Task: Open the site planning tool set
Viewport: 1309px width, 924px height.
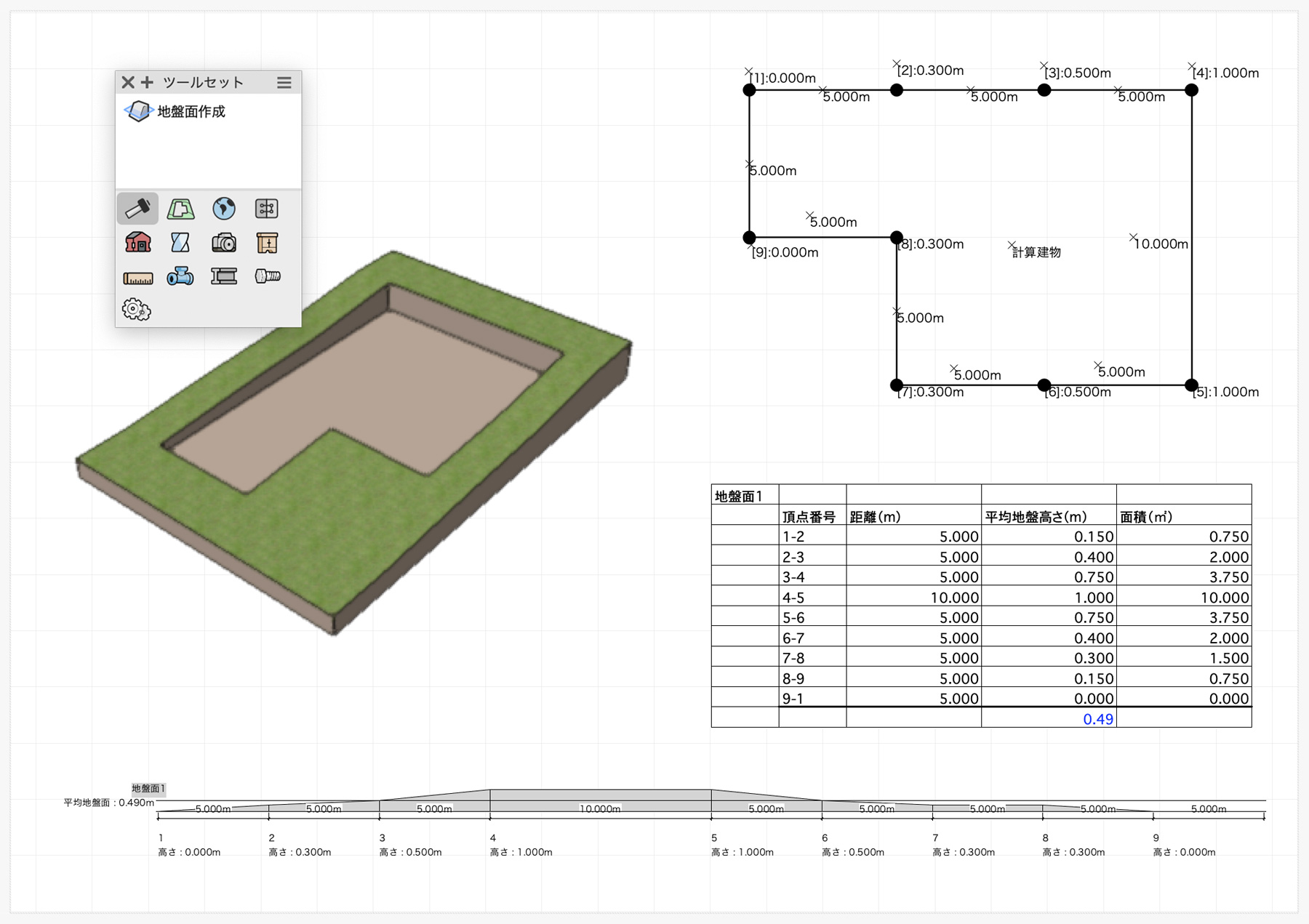Action: [x=180, y=209]
